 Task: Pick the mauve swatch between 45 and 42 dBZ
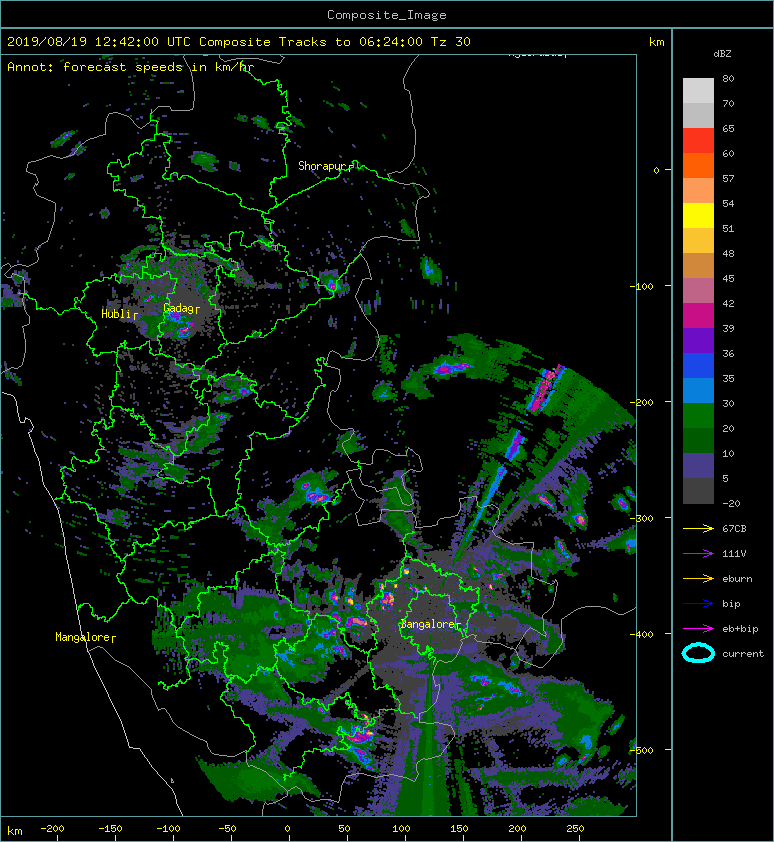coord(698,291)
